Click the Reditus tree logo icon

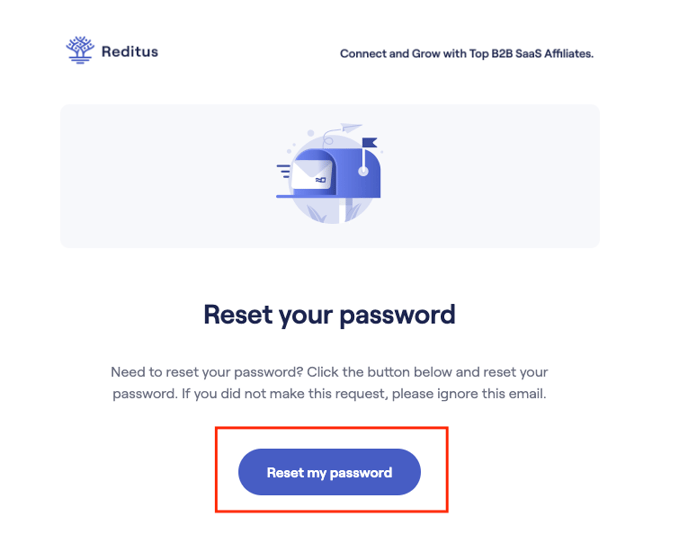coord(80,50)
